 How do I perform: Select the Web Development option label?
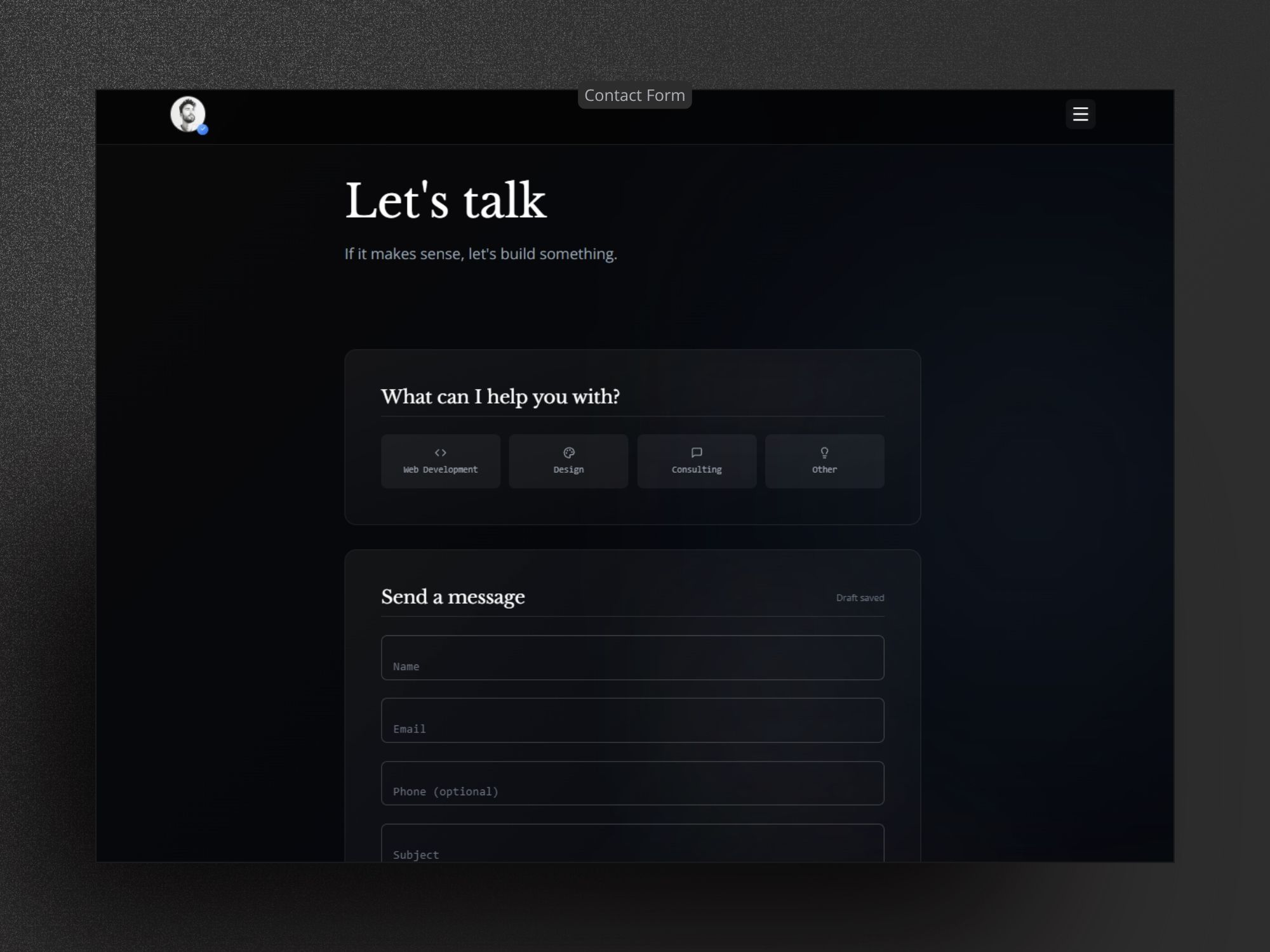pyautogui.click(x=440, y=470)
